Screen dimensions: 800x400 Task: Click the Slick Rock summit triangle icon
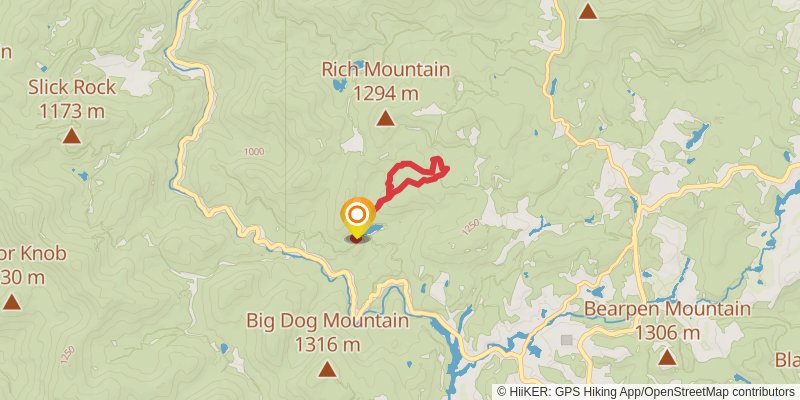[72, 136]
